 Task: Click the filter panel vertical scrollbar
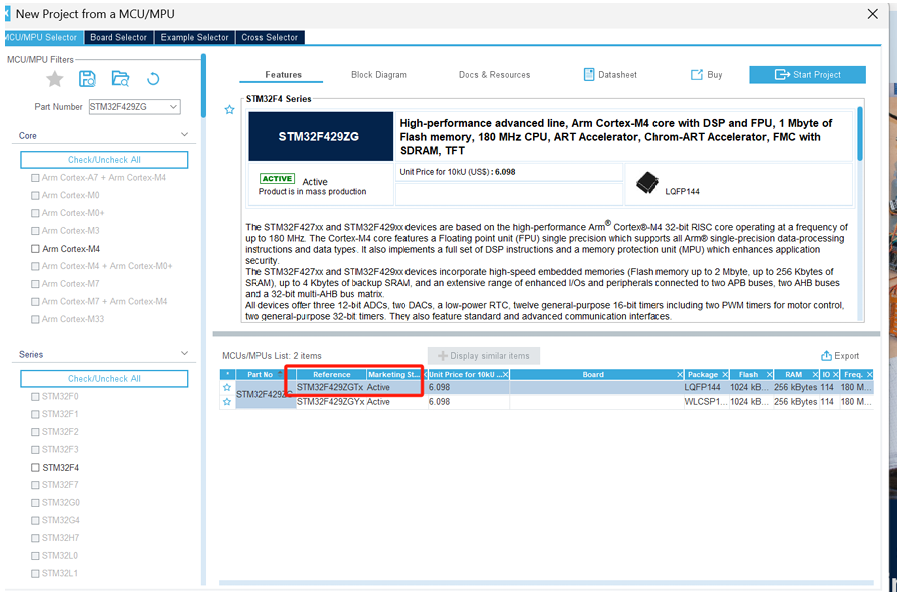click(x=203, y=86)
